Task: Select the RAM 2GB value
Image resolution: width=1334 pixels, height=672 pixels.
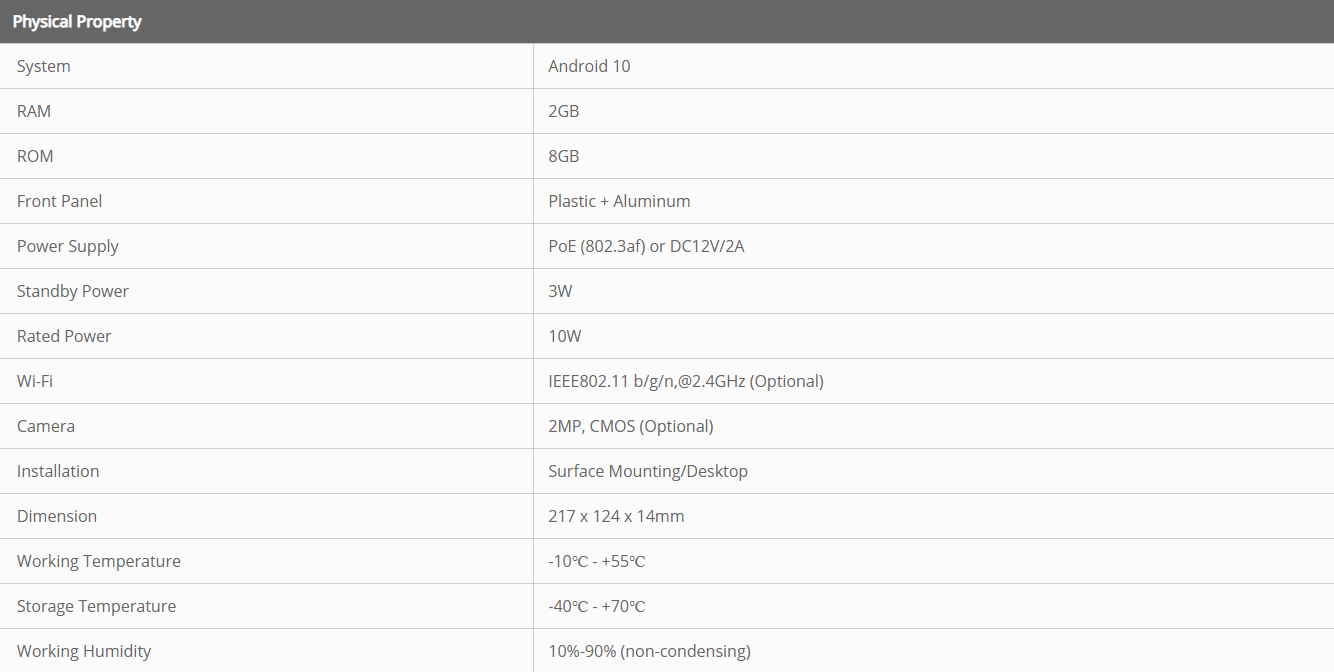Action: coord(564,111)
